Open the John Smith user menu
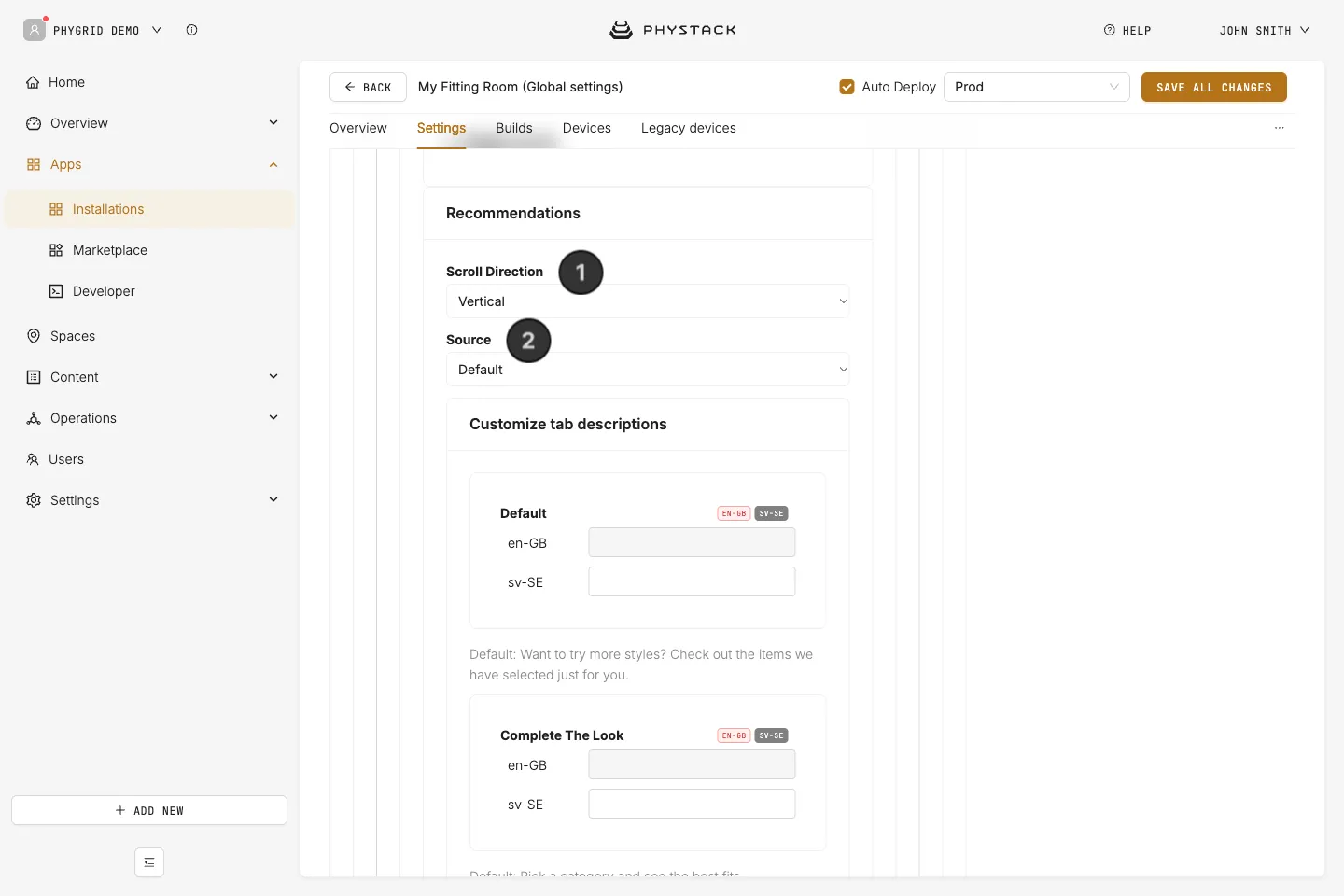The width and height of the screenshot is (1344, 896). click(1265, 30)
